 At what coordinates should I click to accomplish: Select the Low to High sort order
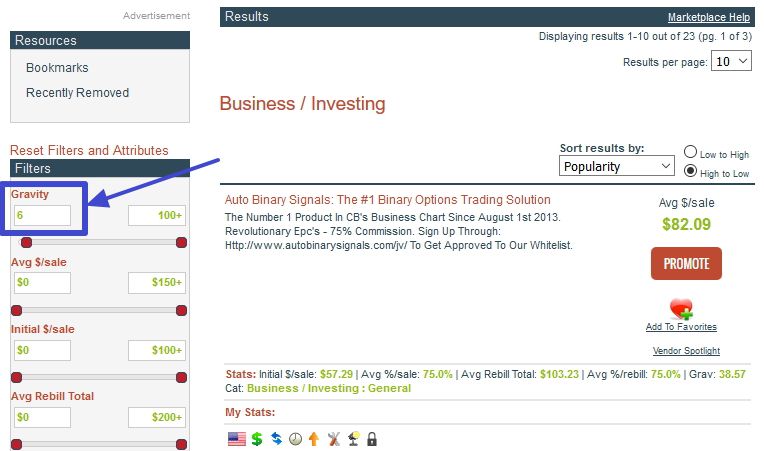tap(690, 152)
